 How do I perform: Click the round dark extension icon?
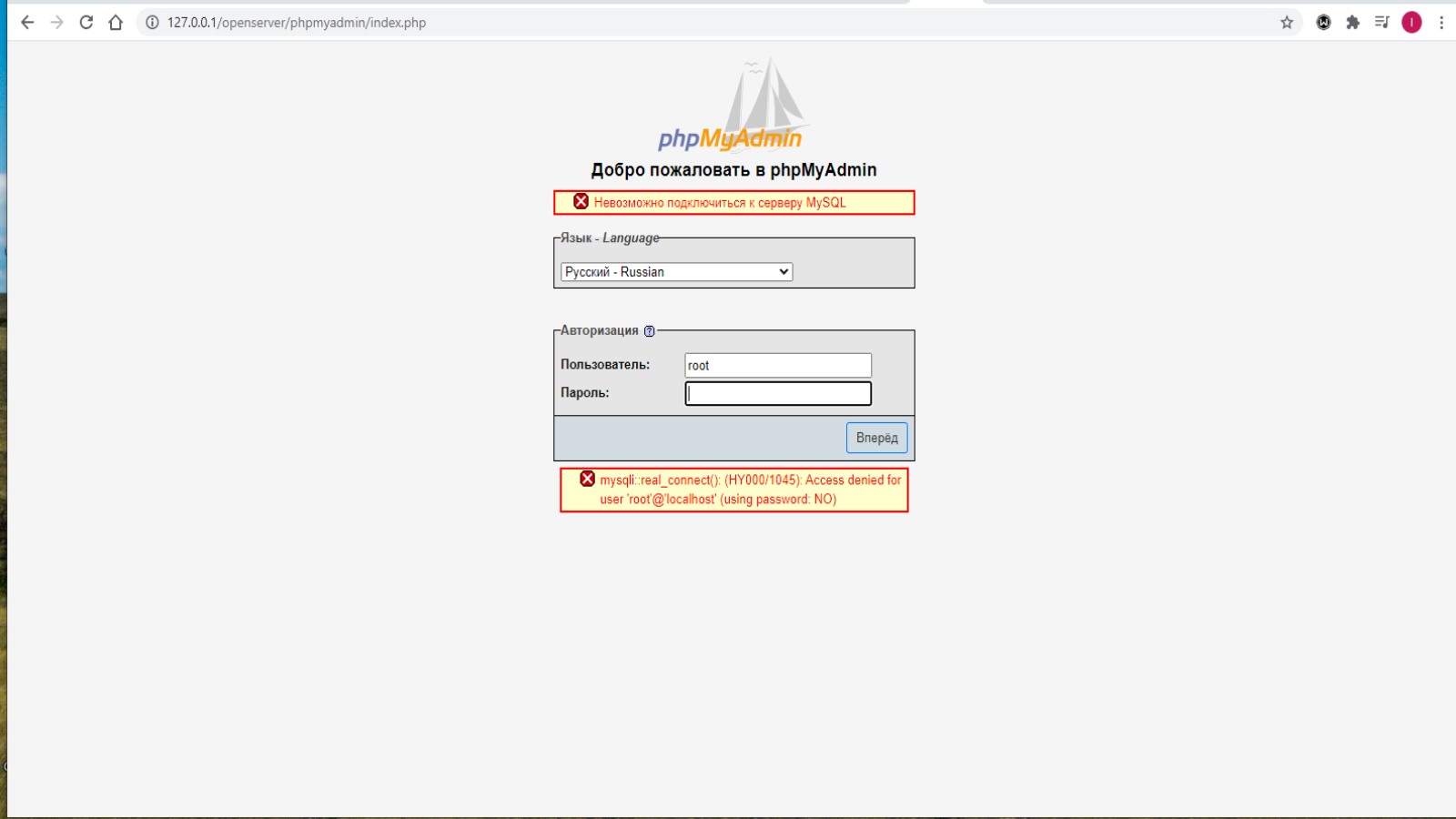pyautogui.click(x=1324, y=23)
